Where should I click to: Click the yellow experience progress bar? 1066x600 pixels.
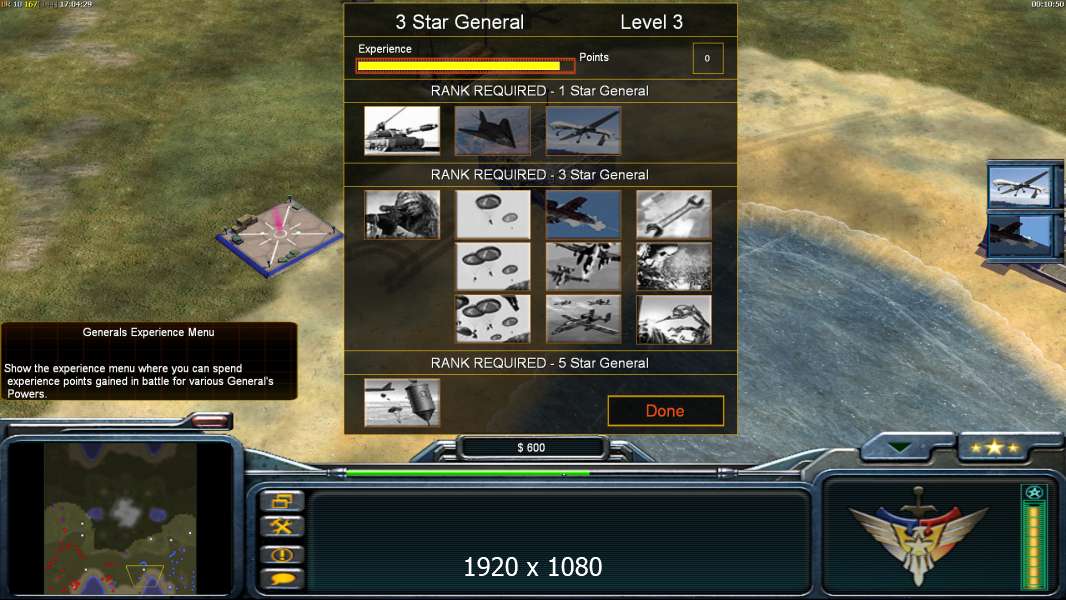pyautogui.click(x=465, y=66)
